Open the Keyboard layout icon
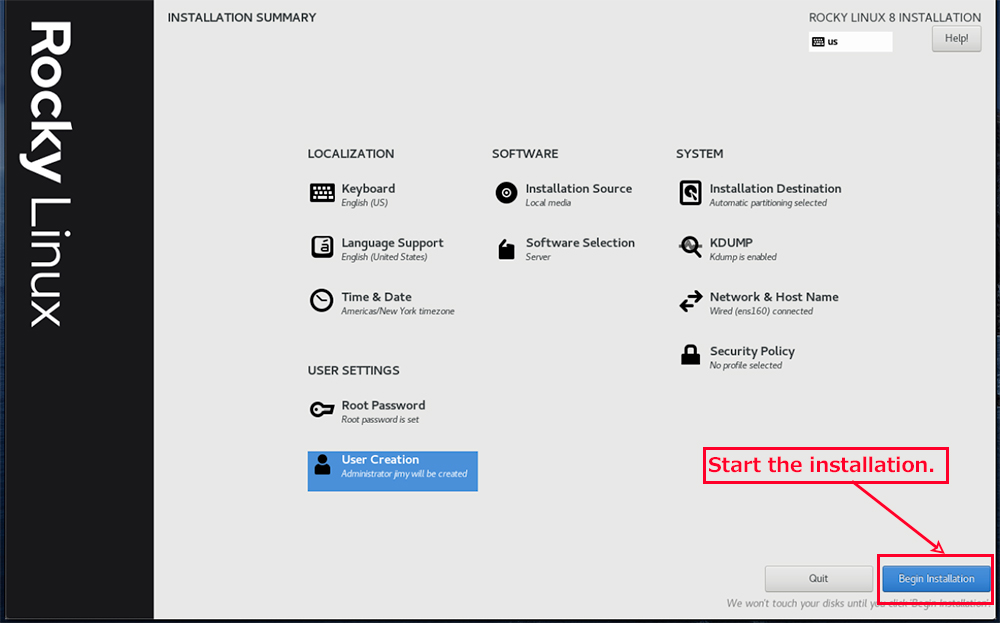 (322, 193)
